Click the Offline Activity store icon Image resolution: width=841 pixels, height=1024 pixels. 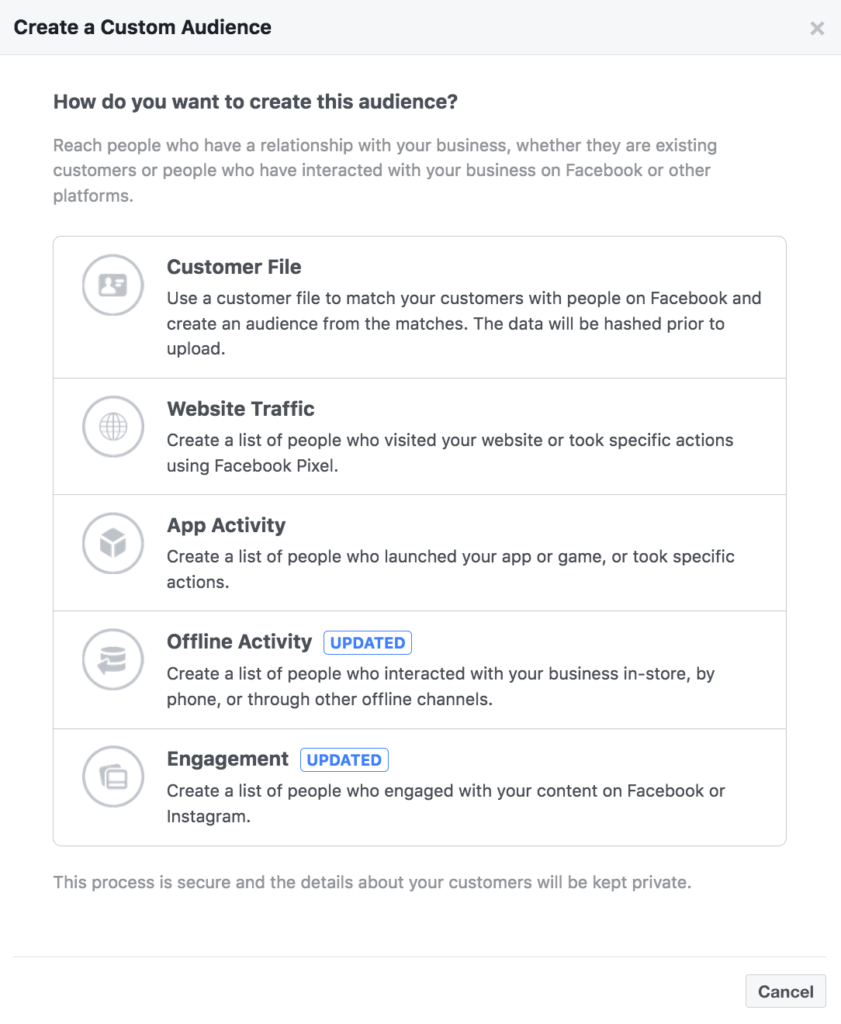coord(113,660)
